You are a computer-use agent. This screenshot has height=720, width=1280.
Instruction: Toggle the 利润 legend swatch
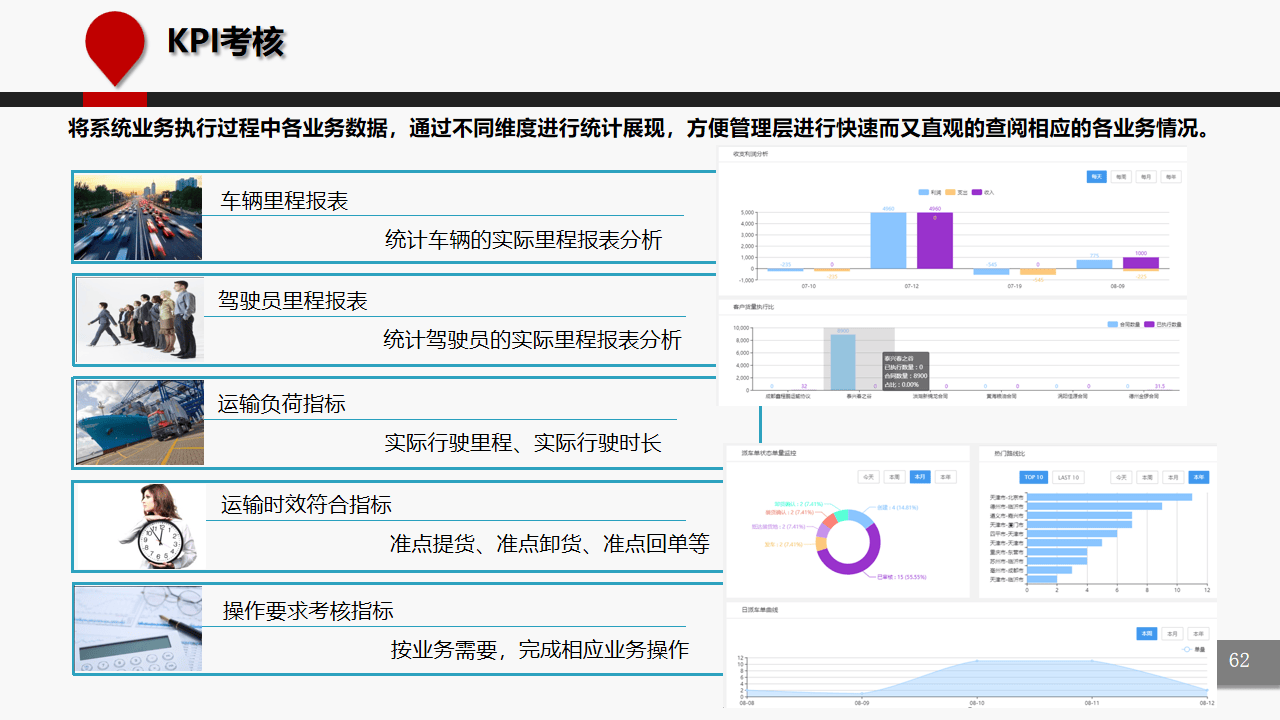click(923, 192)
